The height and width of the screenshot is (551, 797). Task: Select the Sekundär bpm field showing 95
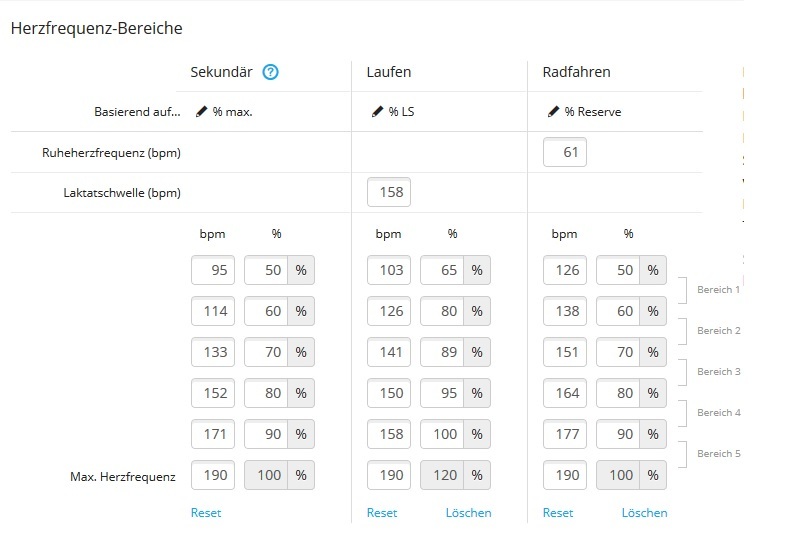[x=213, y=270]
